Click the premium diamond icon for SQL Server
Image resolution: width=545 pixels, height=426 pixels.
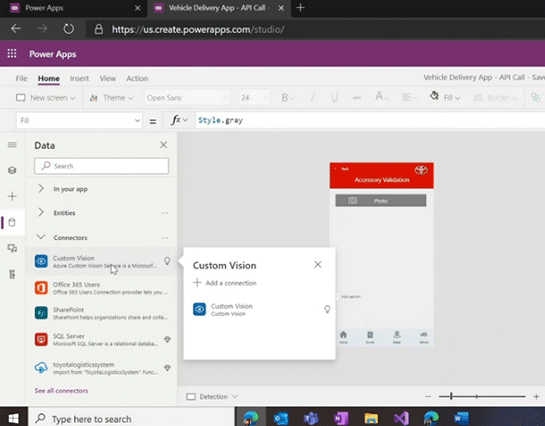tap(167, 339)
